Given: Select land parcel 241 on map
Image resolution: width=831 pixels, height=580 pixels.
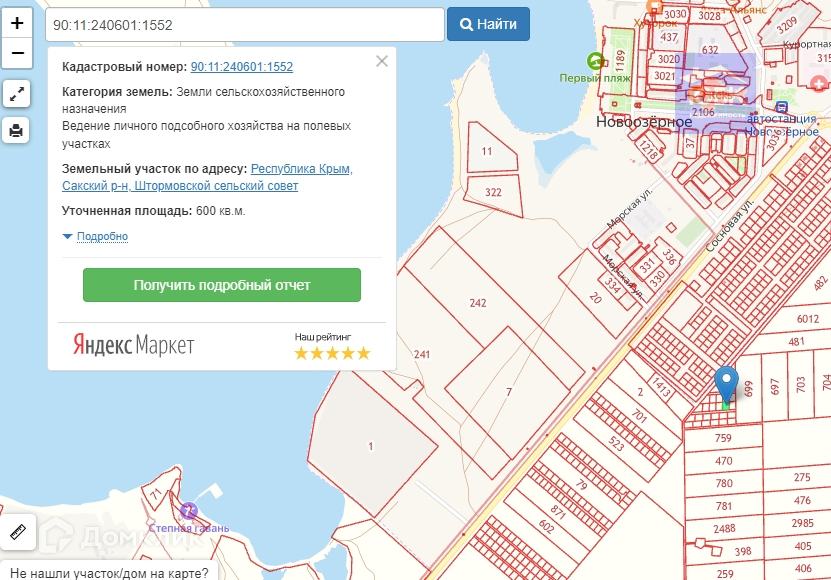Looking at the screenshot, I should click(422, 354).
